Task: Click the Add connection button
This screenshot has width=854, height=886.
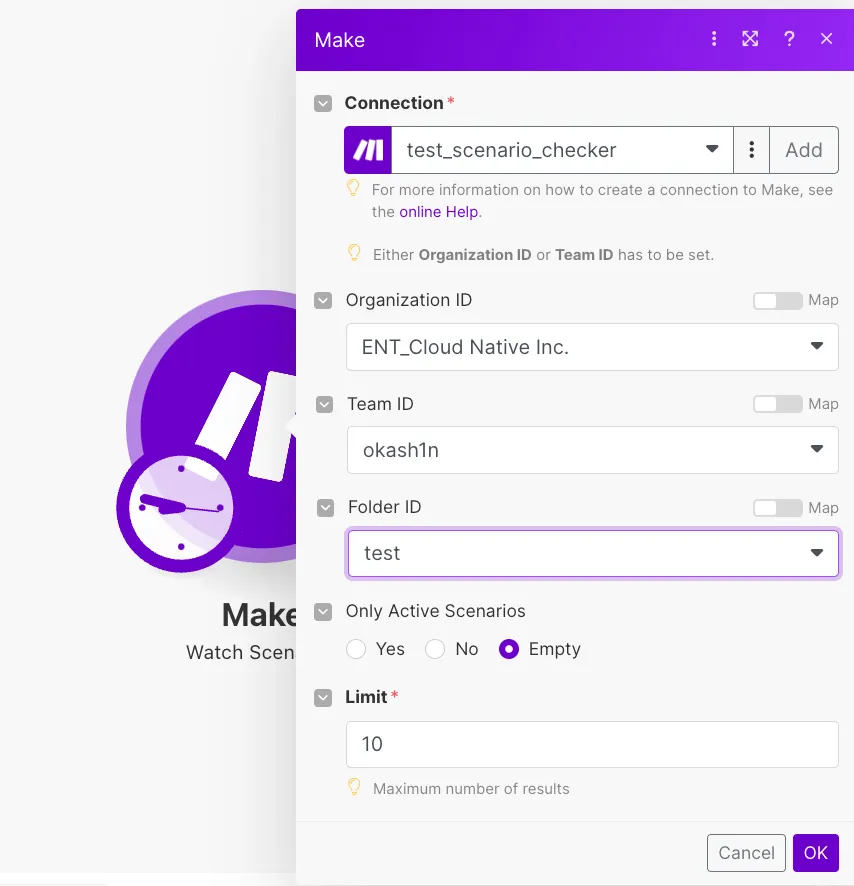Action: [804, 150]
